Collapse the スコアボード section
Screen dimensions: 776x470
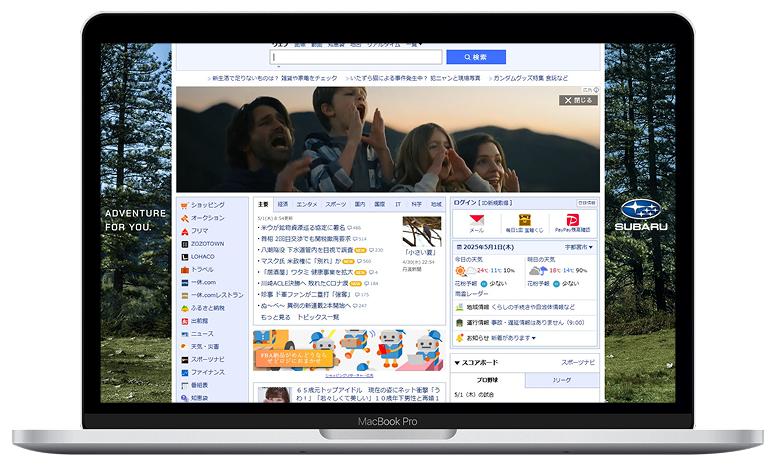[x=457, y=362]
